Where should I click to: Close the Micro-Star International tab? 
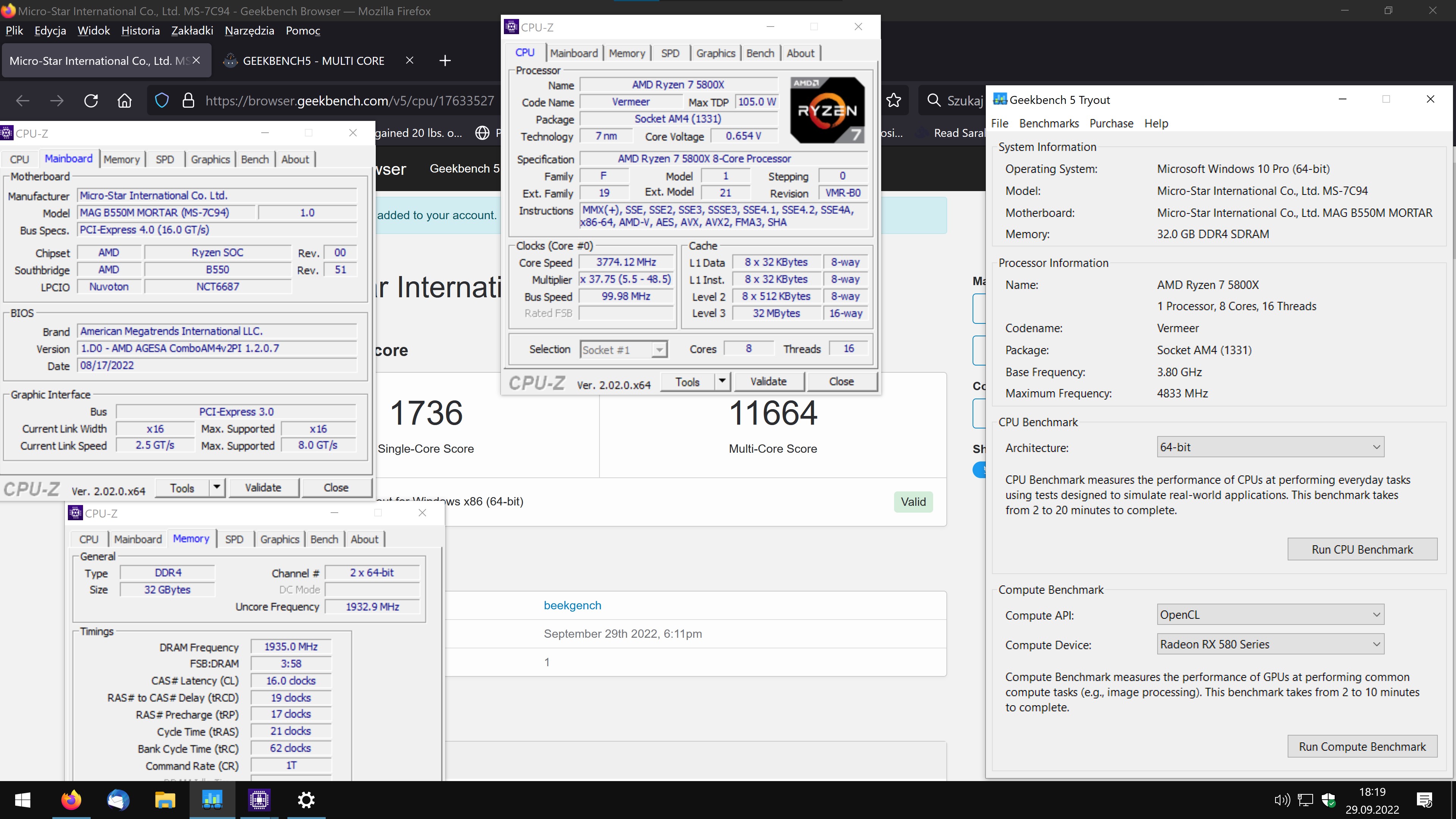point(196,61)
